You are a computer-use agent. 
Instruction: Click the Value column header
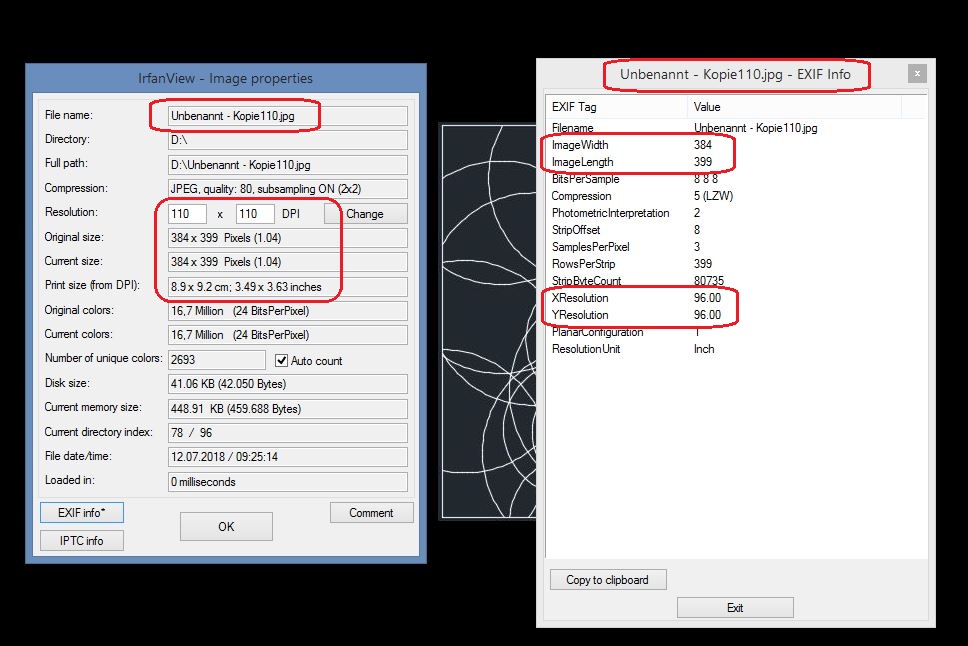[x=795, y=107]
